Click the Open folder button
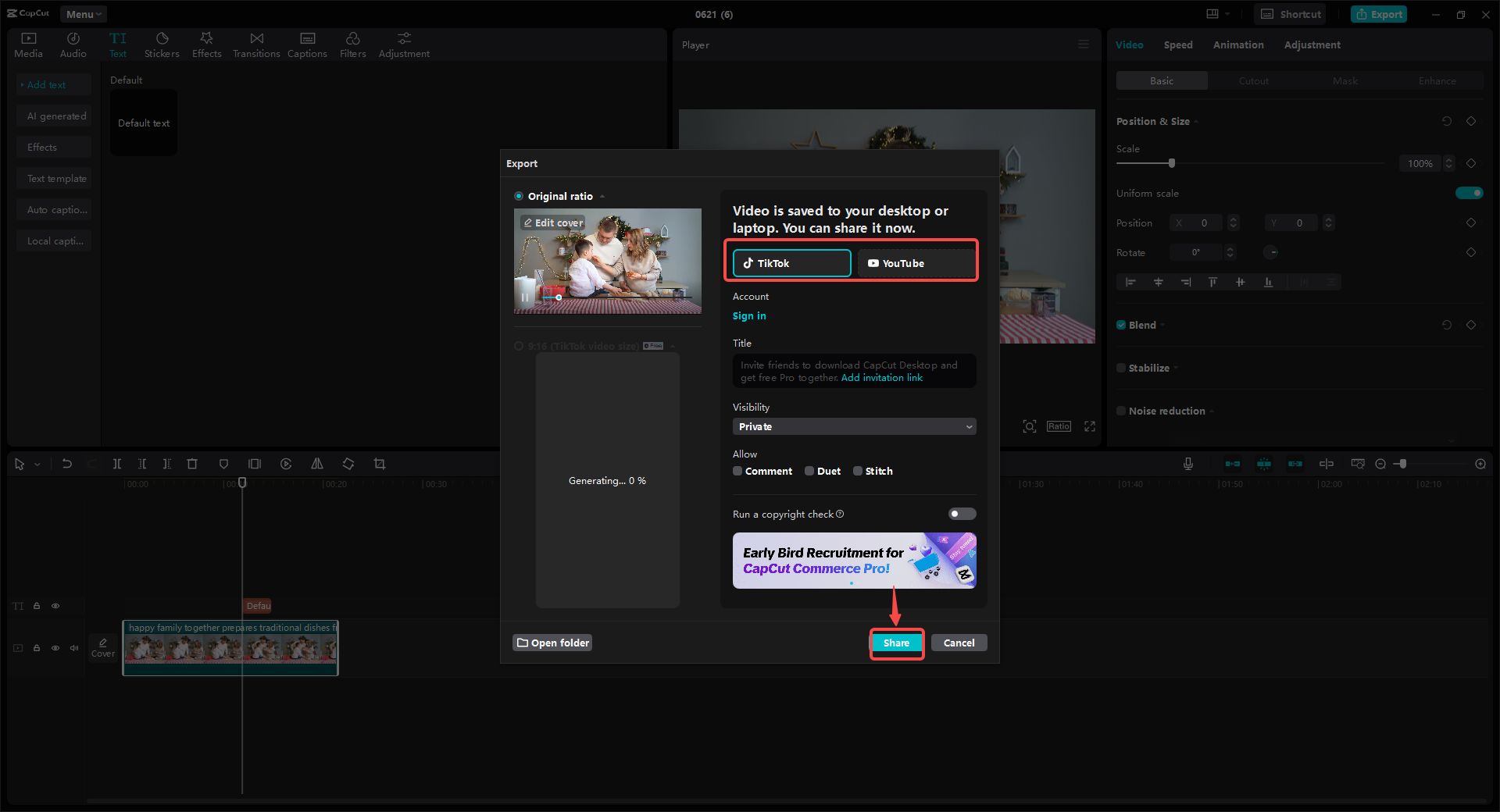Viewport: 1500px width, 812px height. pos(552,643)
